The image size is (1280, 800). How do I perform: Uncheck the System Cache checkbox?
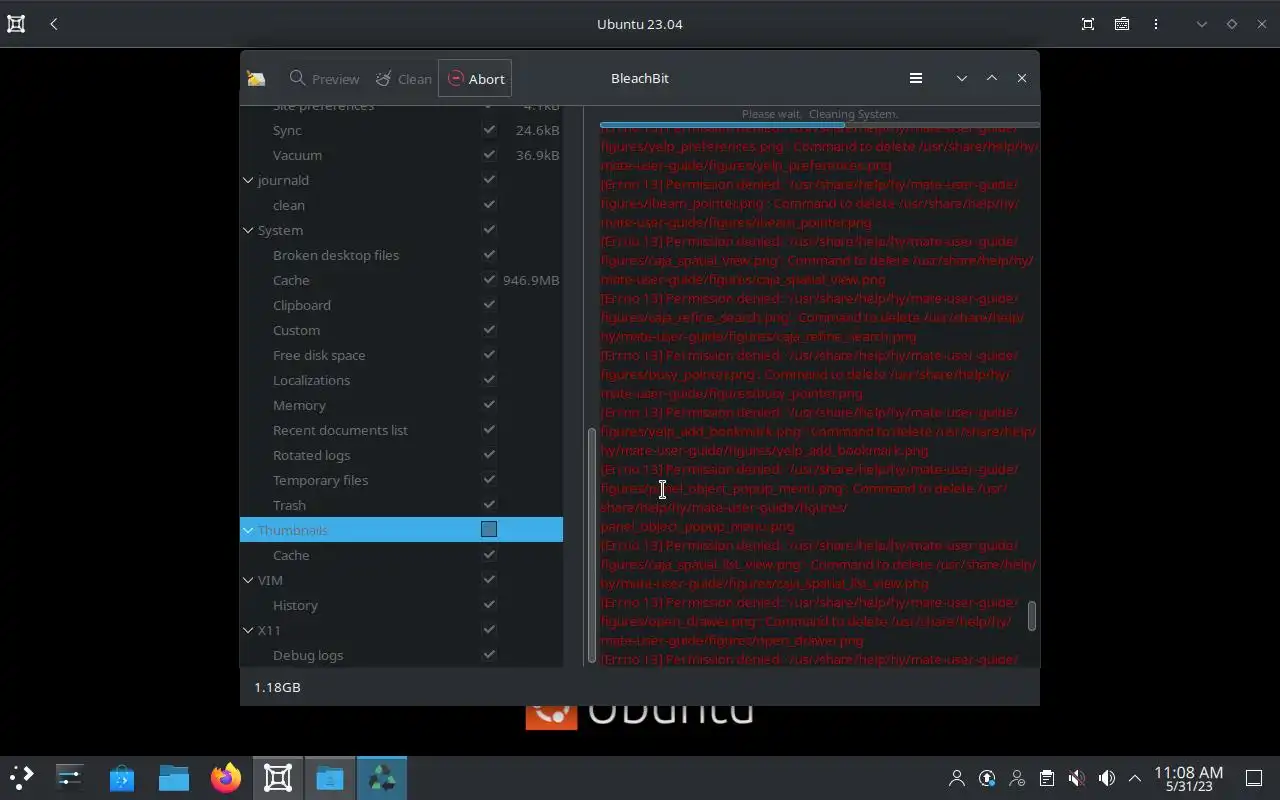click(x=489, y=280)
